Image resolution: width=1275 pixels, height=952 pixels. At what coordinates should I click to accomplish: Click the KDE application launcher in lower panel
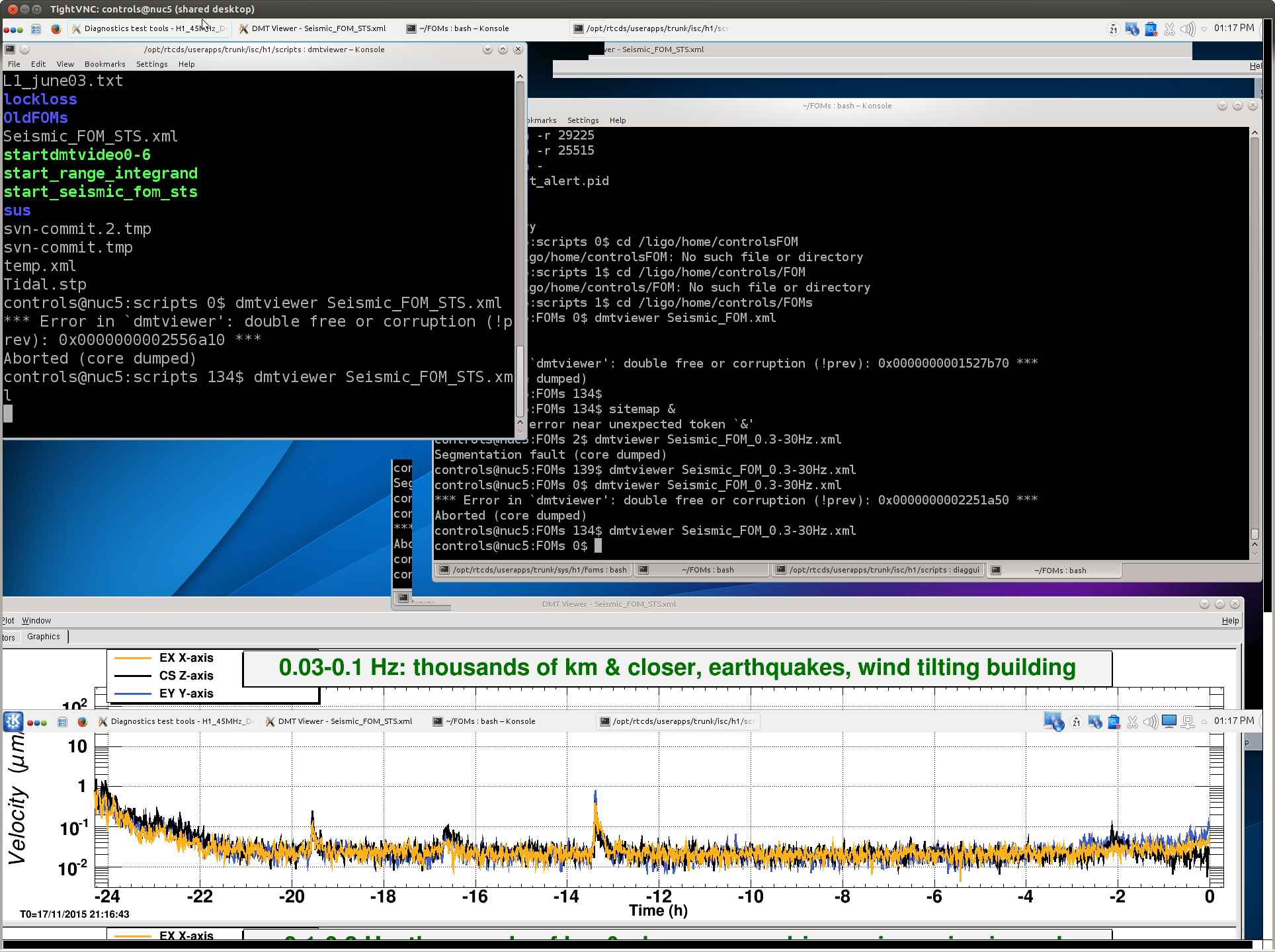click(x=13, y=721)
